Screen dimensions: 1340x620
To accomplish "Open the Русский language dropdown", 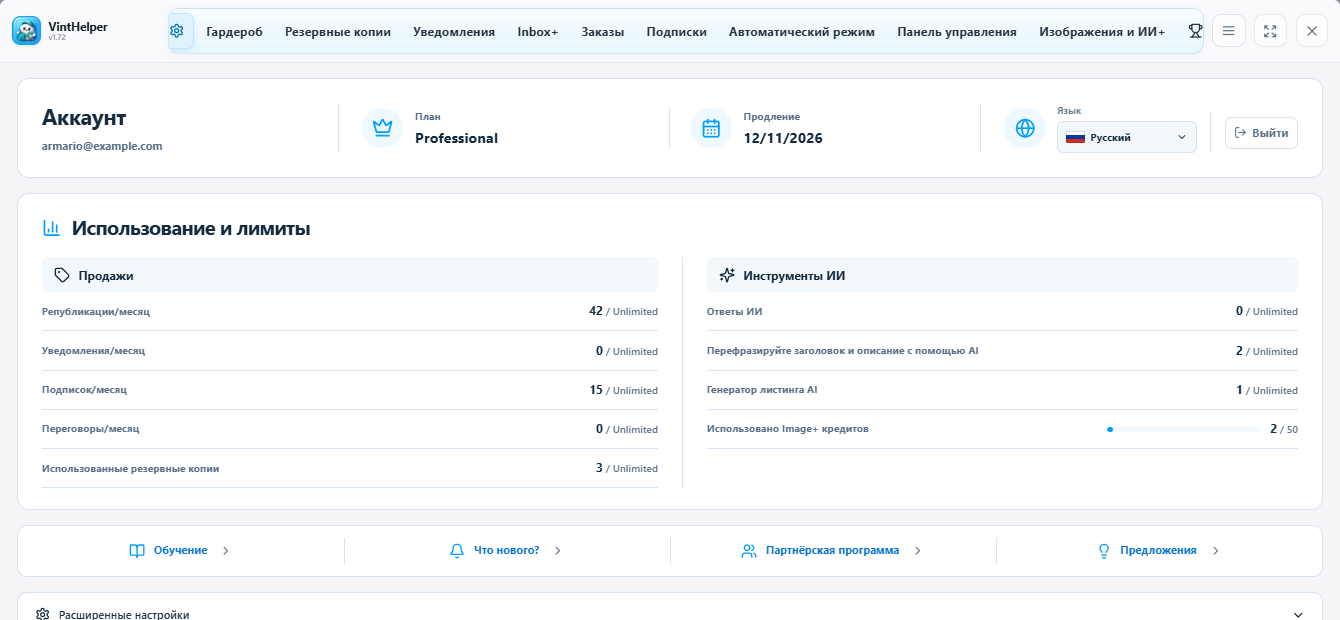I will pyautogui.click(x=1127, y=137).
